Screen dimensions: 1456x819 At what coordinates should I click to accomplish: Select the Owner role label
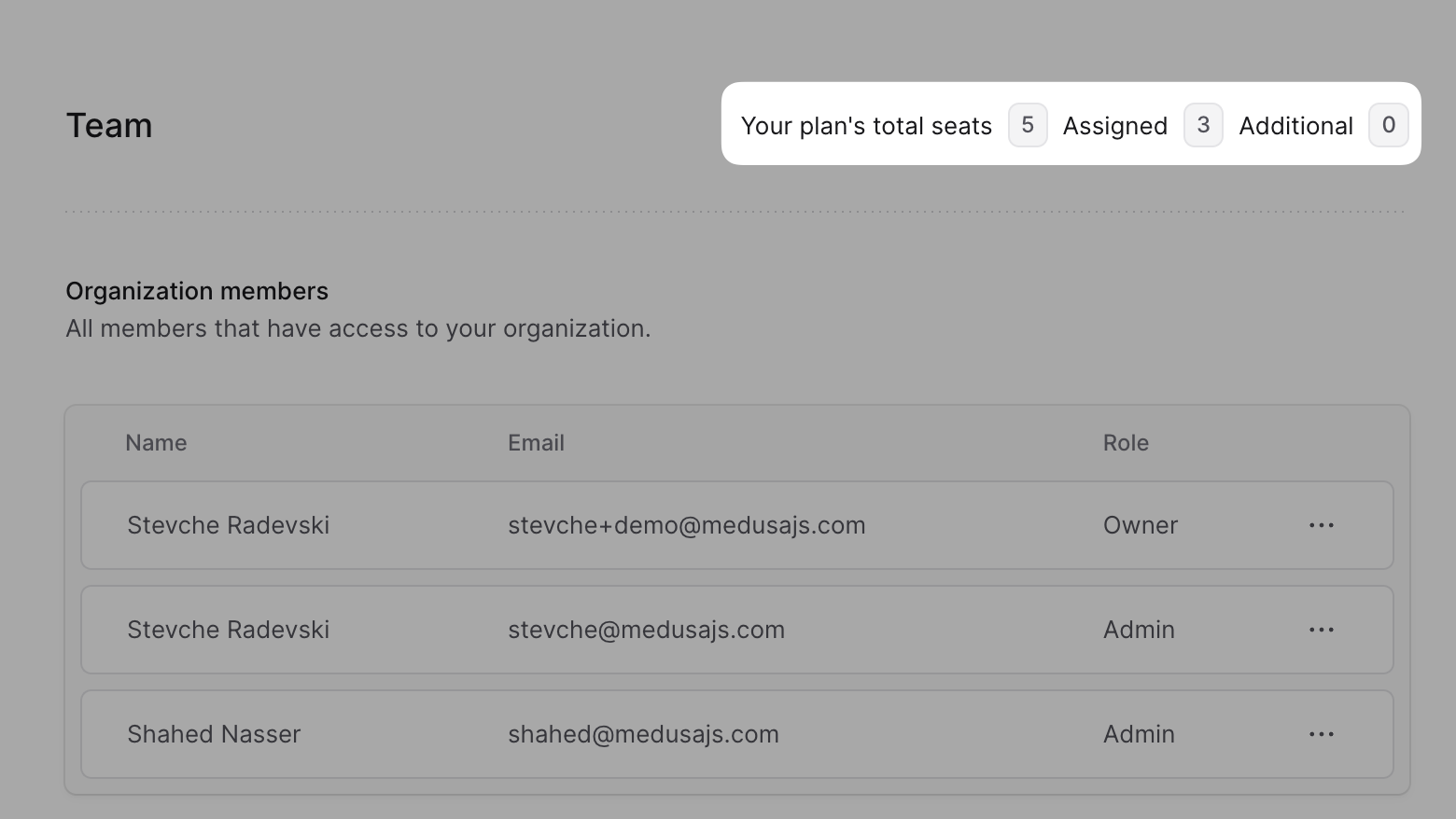pos(1140,525)
